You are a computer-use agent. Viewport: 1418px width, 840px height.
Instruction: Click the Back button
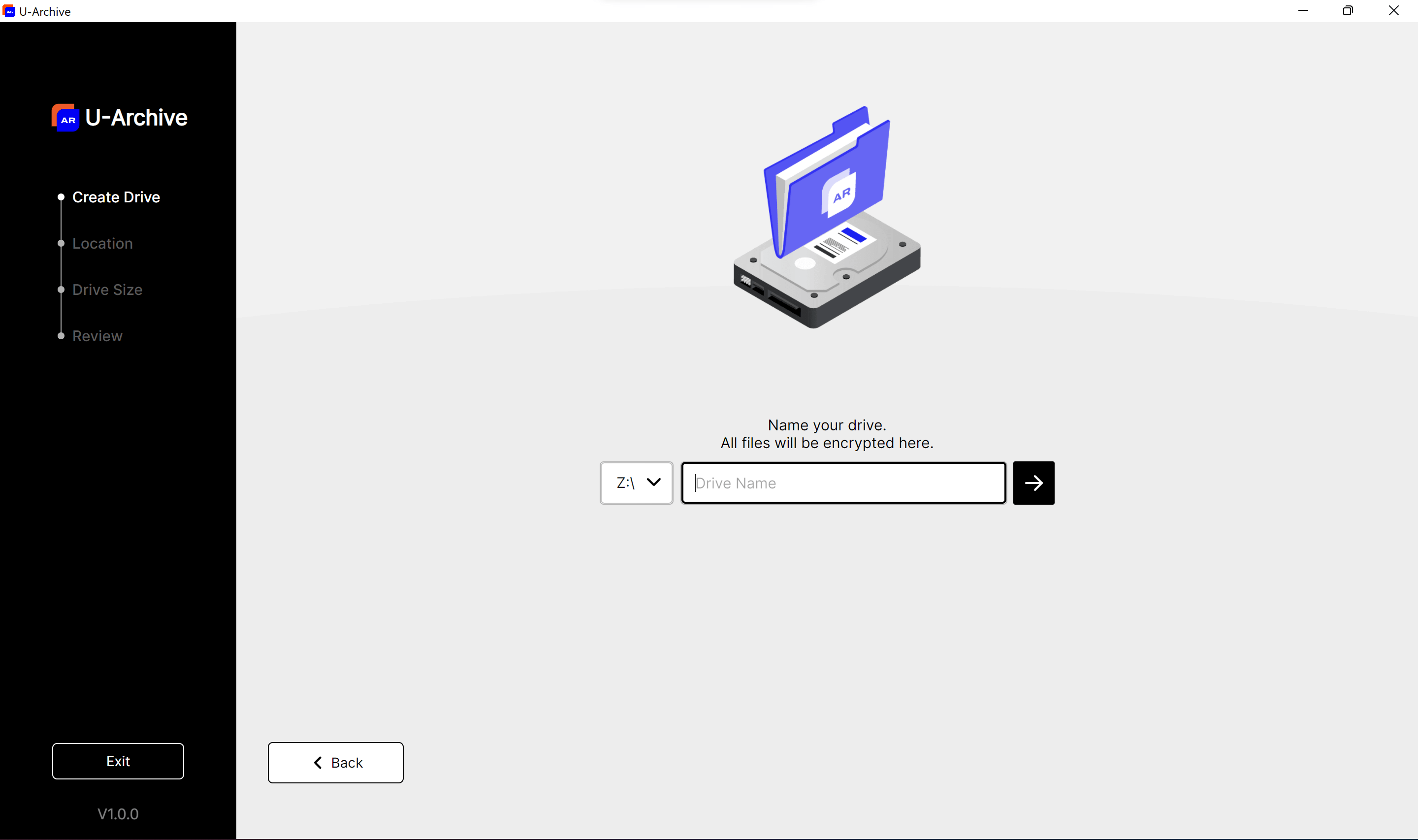pyautogui.click(x=336, y=762)
